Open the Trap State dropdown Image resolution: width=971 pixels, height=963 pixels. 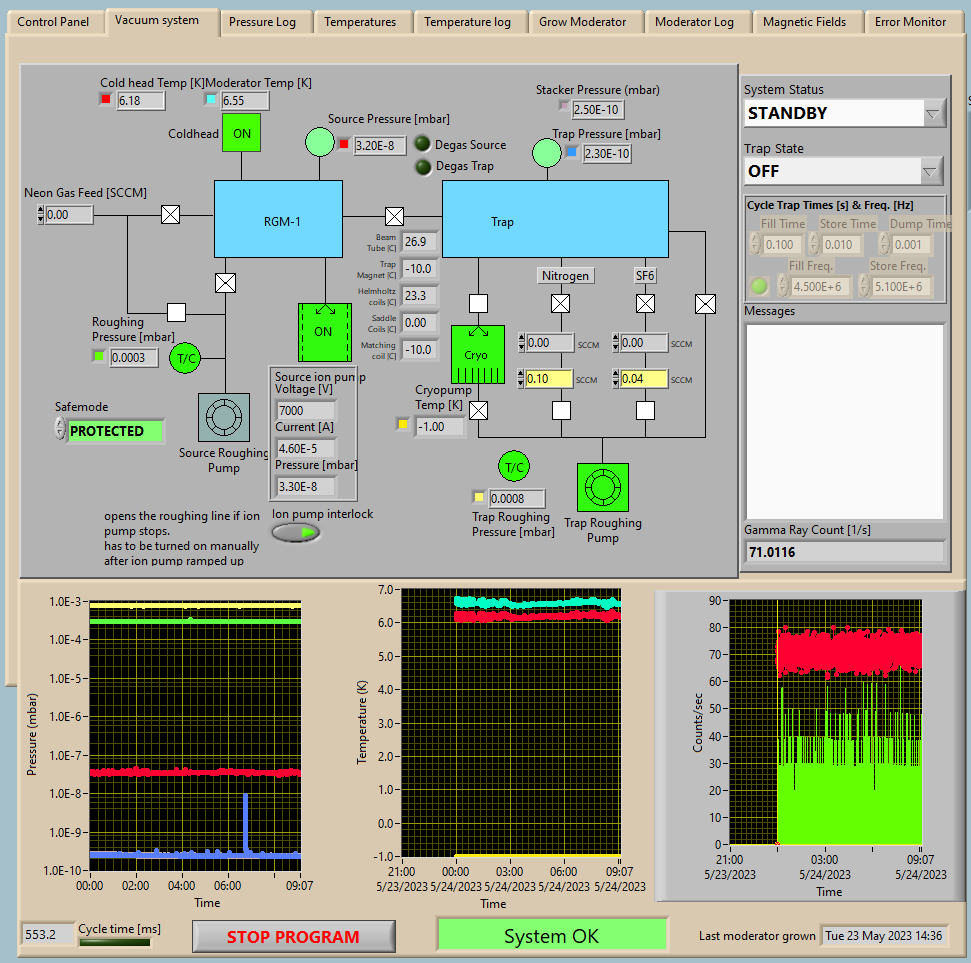[x=932, y=171]
